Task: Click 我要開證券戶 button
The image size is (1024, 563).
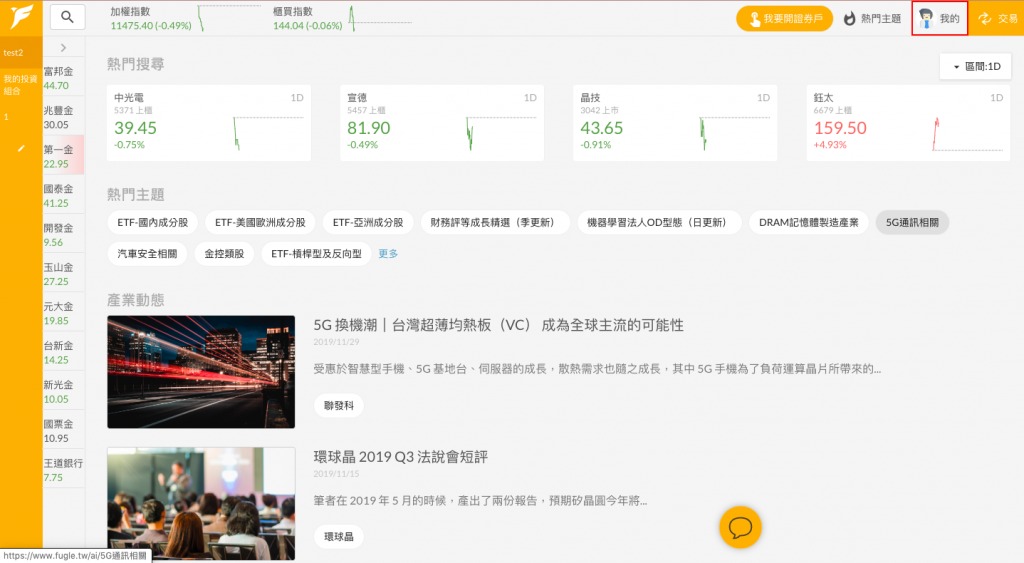Action: coord(784,18)
